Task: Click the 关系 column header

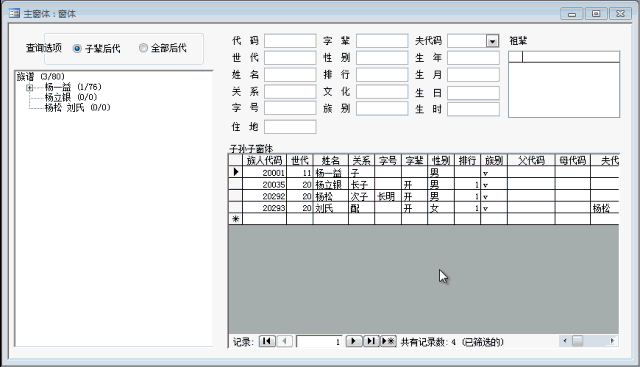Action: click(x=362, y=160)
